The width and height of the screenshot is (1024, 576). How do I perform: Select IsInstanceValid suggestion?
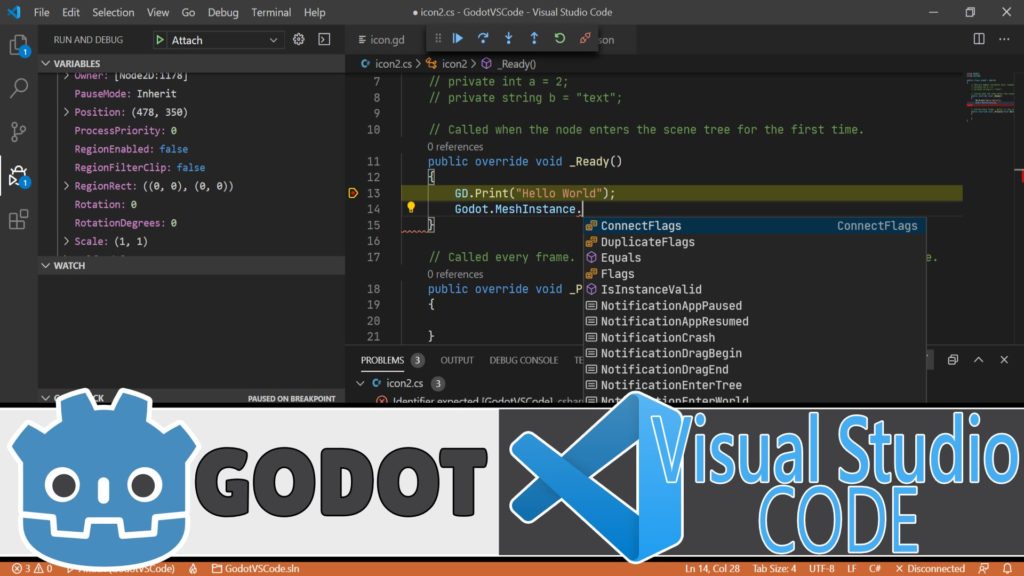click(x=754, y=289)
